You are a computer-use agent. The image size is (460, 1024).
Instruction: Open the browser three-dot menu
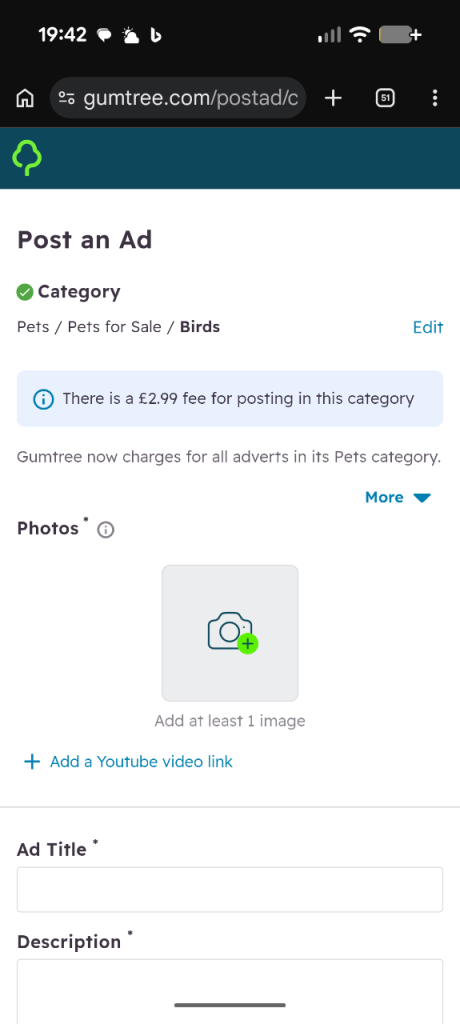click(435, 98)
